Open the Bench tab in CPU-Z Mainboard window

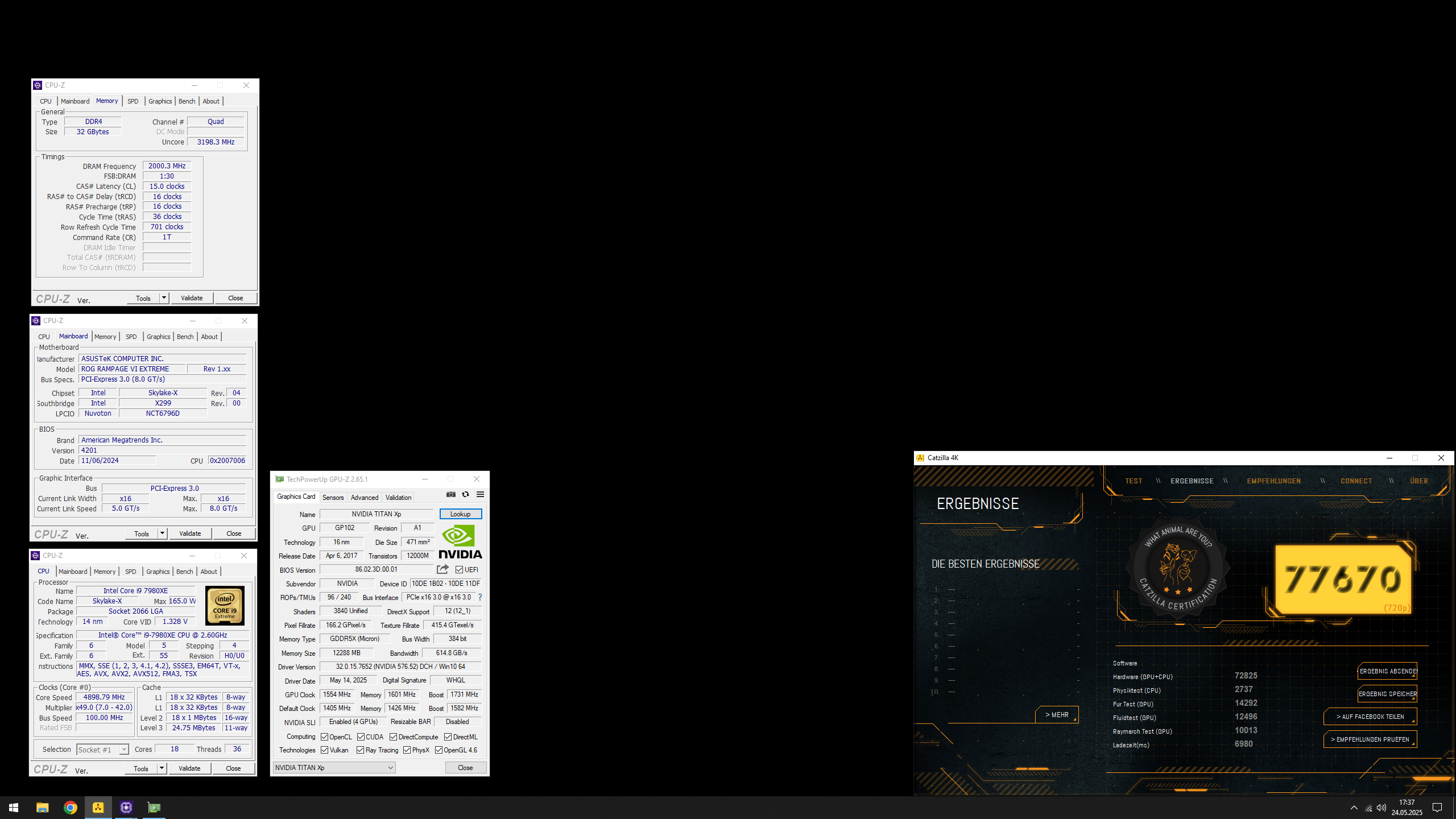point(185,337)
